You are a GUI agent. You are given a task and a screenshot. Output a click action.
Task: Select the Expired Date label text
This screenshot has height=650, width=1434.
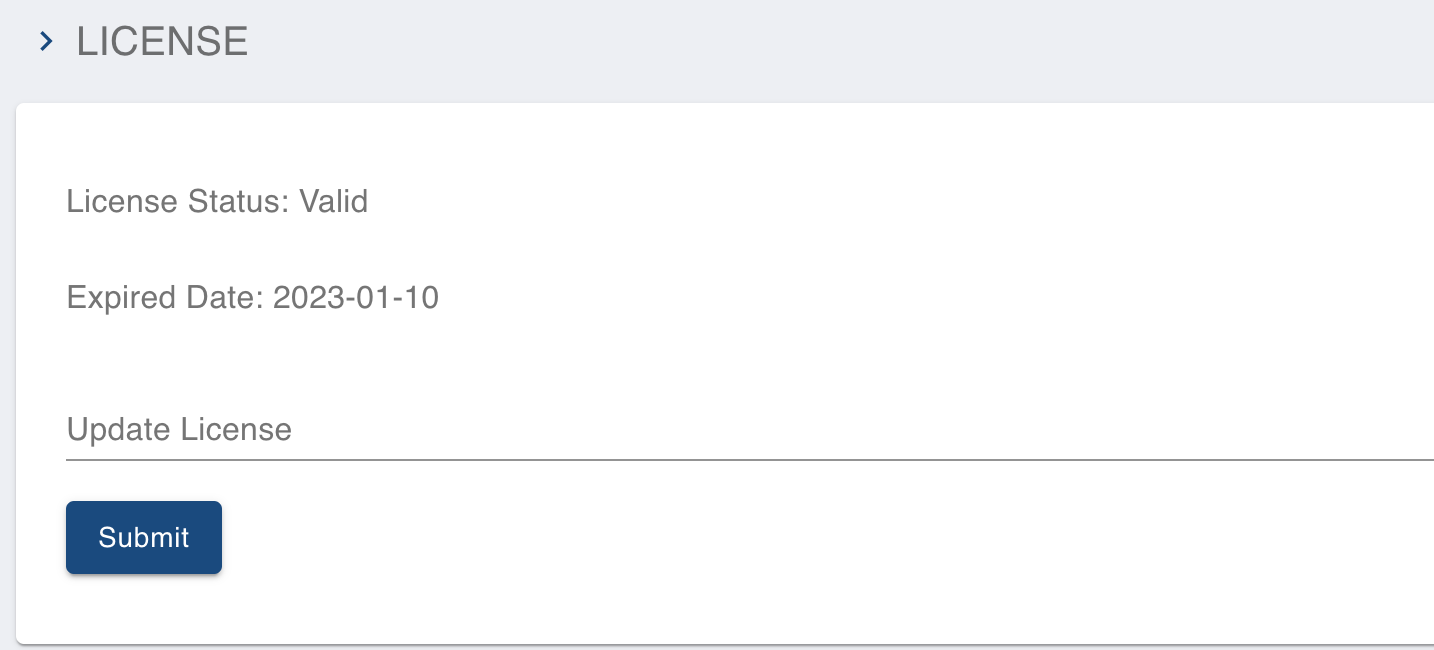[x=165, y=297]
